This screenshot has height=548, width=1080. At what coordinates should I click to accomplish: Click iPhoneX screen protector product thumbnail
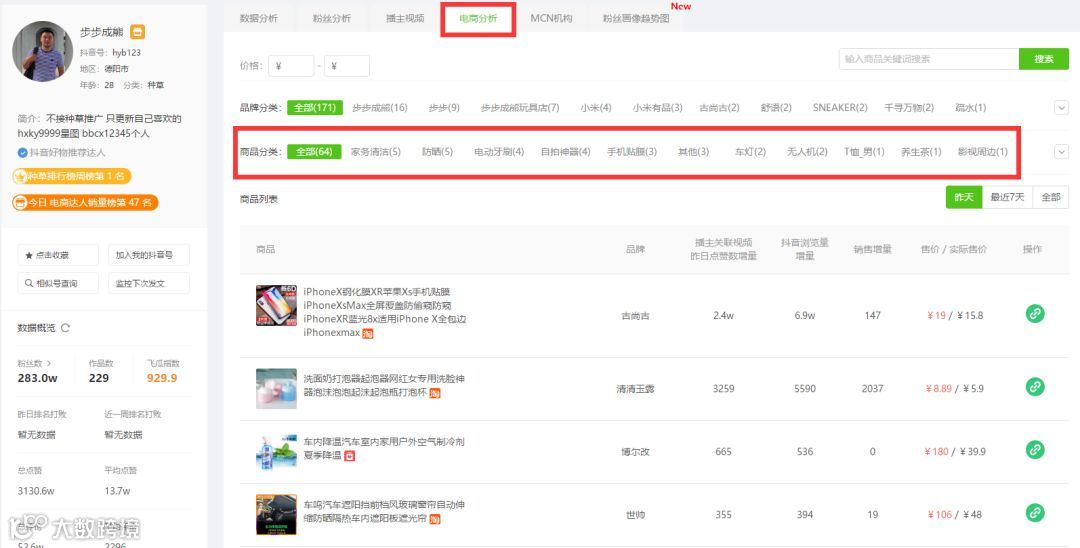[x=276, y=306]
